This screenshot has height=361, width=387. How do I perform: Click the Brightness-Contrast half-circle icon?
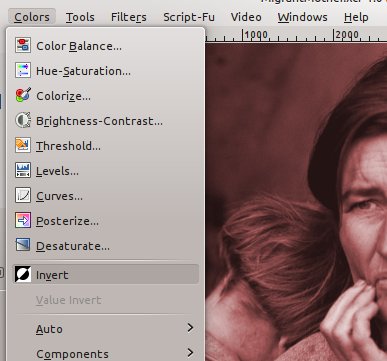23,120
